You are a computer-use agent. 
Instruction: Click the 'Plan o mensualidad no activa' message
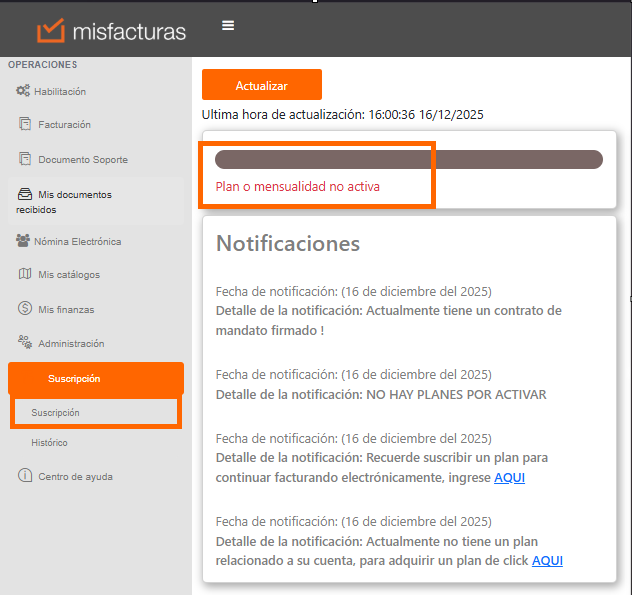tap(298, 186)
